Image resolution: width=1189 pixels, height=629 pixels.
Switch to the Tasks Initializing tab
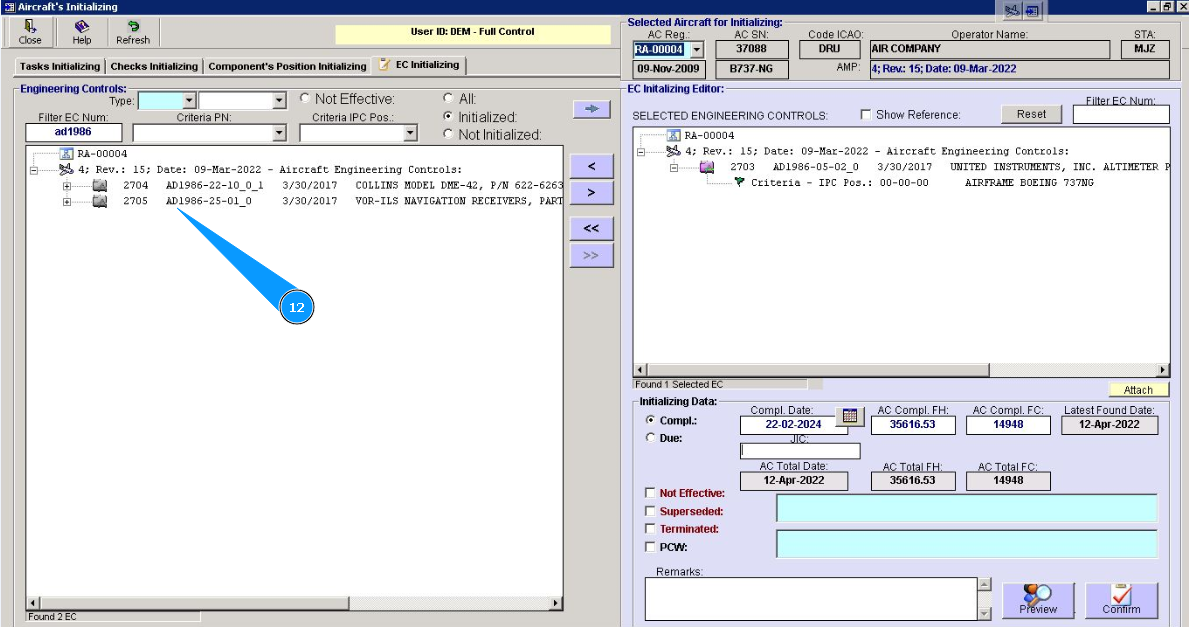pyautogui.click(x=60, y=67)
